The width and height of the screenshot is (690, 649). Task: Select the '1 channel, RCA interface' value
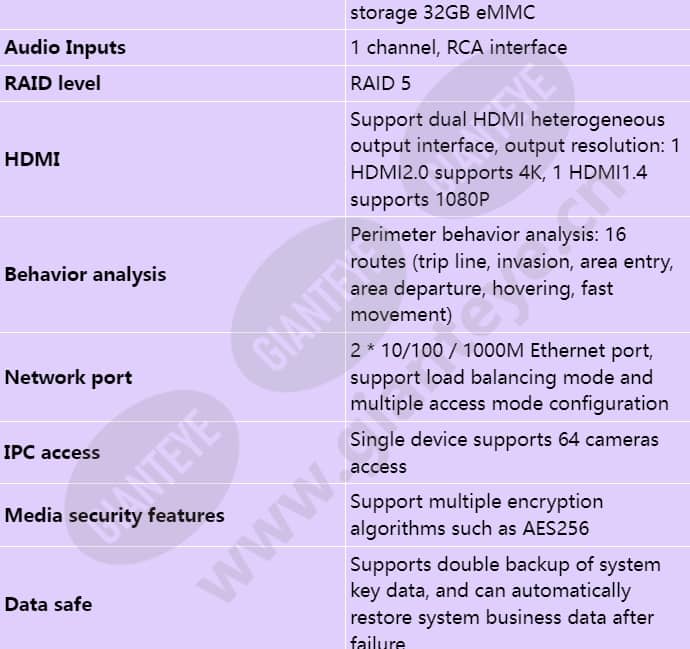coord(458,48)
